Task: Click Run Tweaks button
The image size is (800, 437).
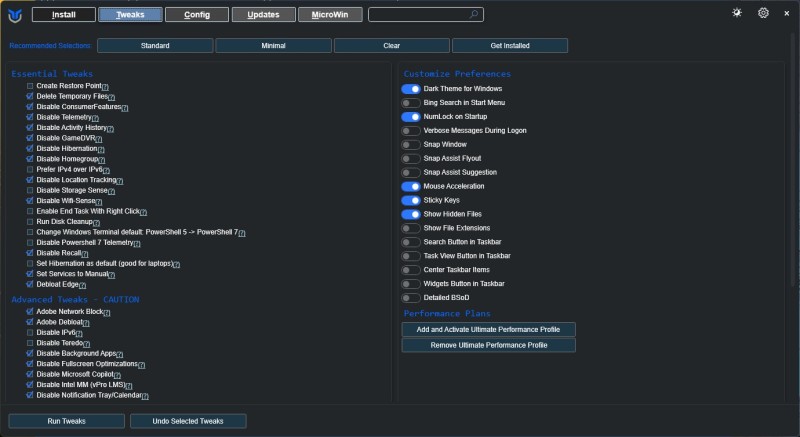Action: [x=66, y=421]
